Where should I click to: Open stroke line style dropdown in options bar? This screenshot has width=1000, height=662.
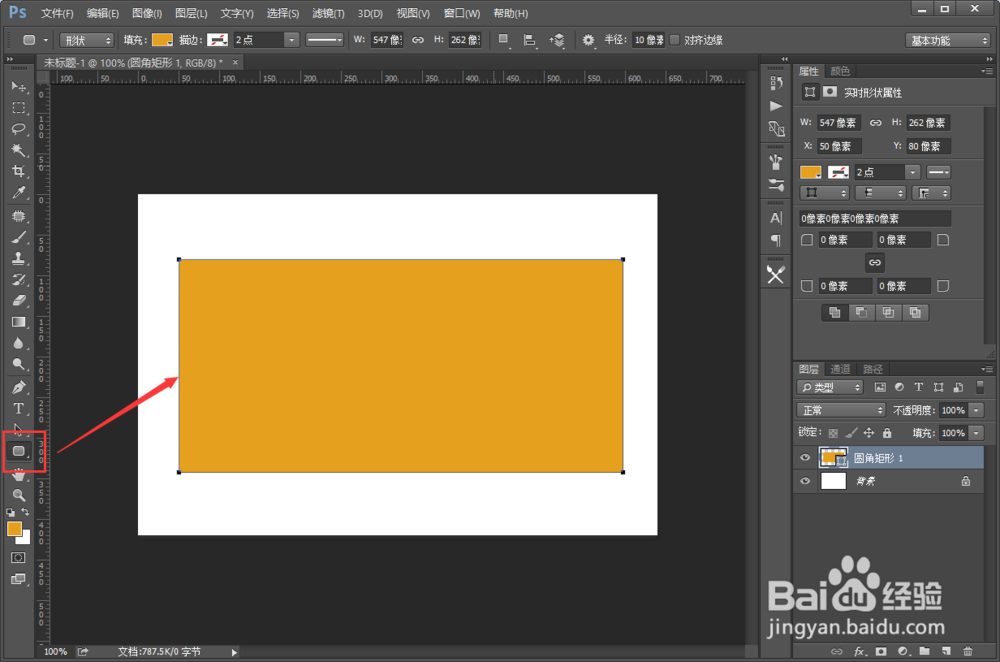pos(325,40)
